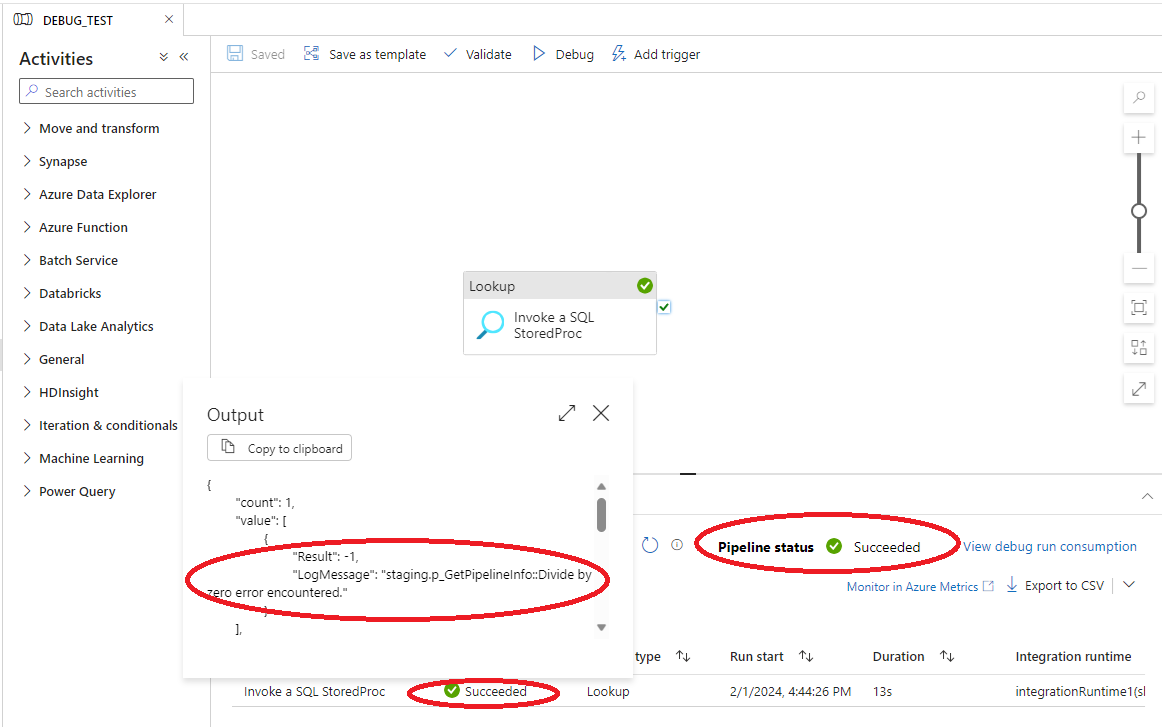Click Invoke a SQL StoredProc run row
The height and width of the screenshot is (727, 1162).
[x=688, y=691]
